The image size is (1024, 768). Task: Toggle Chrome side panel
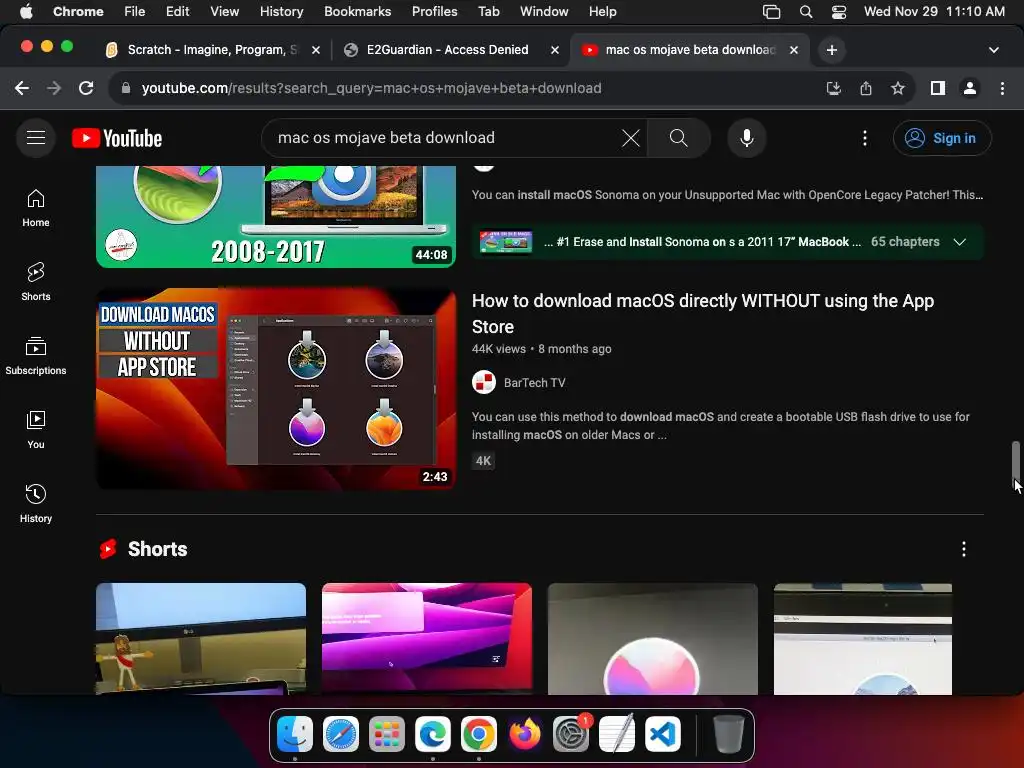coord(938,88)
